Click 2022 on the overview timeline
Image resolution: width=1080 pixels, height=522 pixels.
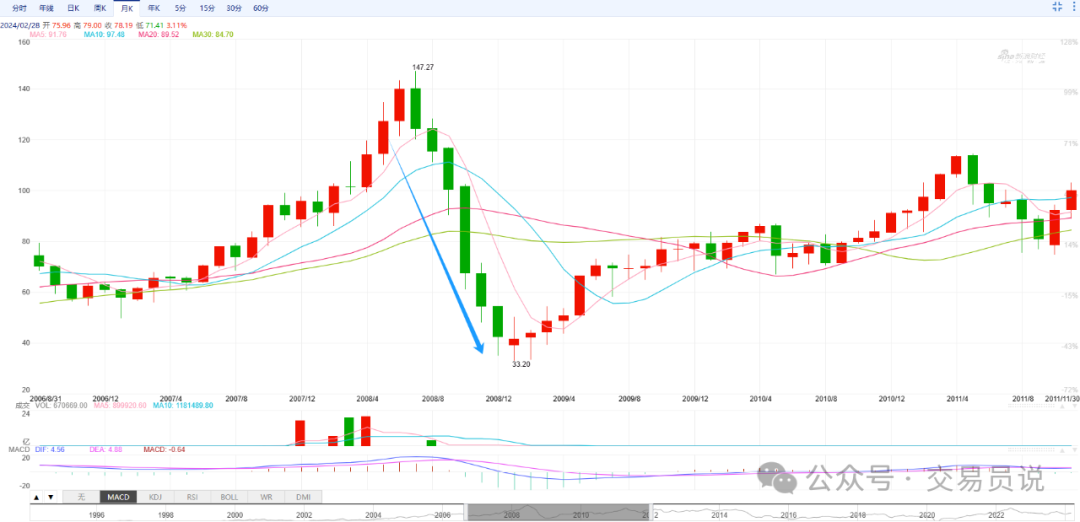tap(996, 515)
